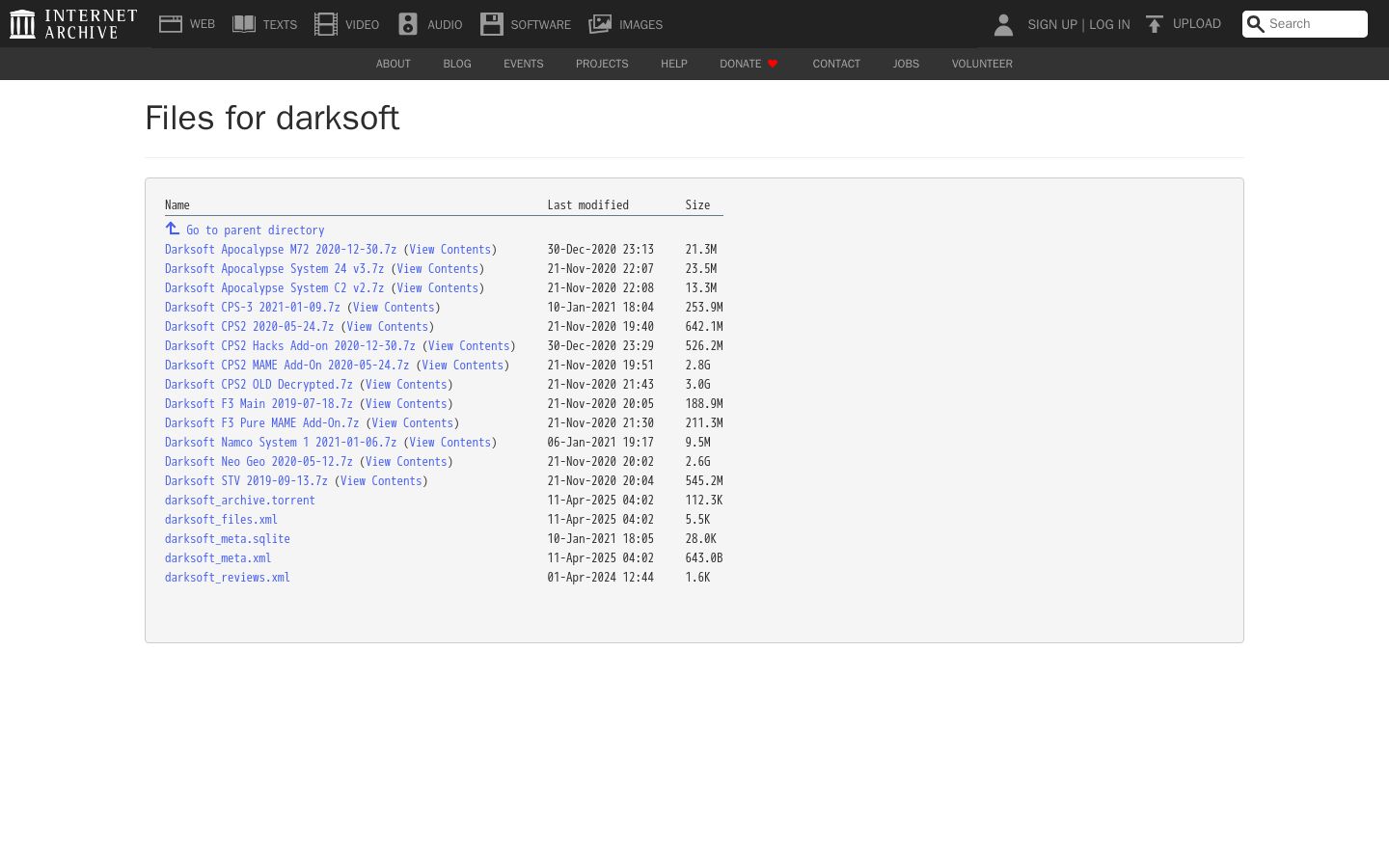The width and height of the screenshot is (1389, 868).
Task: Open the Contact menu item
Action: (x=836, y=64)
